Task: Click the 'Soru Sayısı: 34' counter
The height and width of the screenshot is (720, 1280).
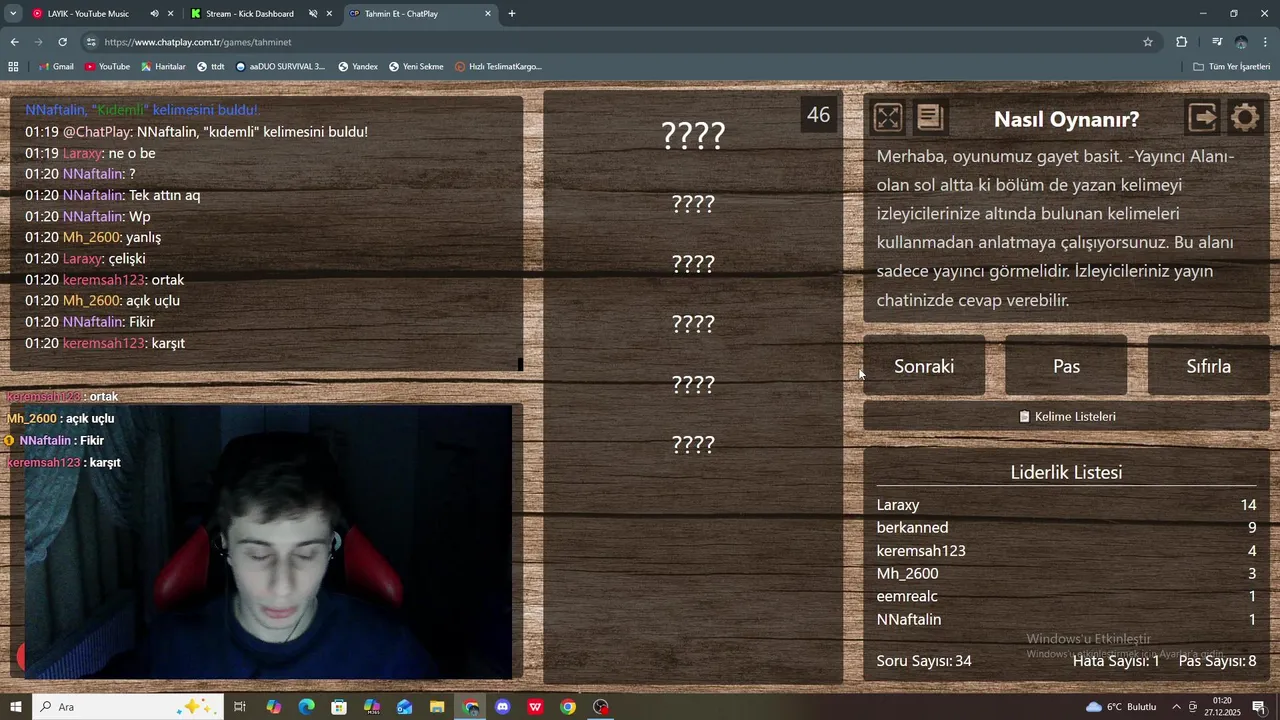Action: 924,661
